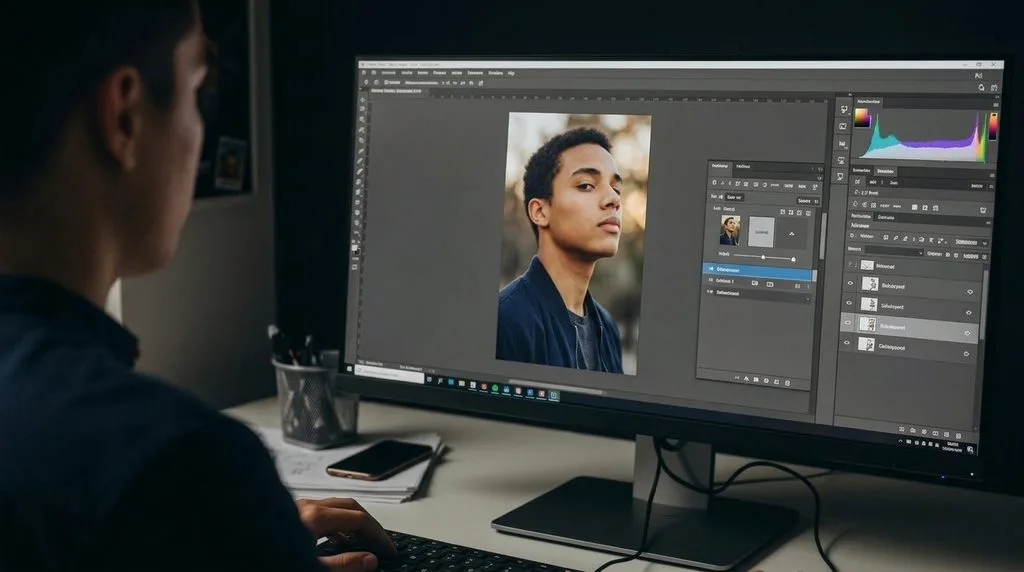Select the rectangular marquee tool
This screenshot has height=572, width=1024.
362,110
